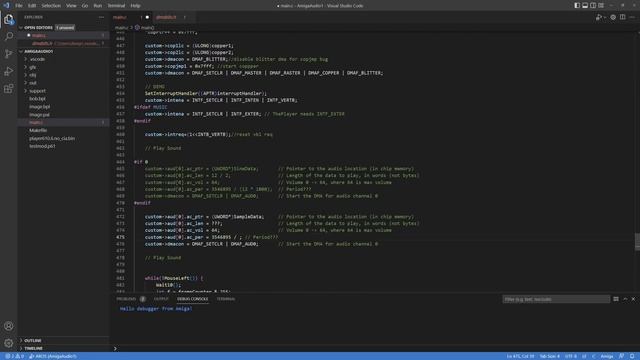Click the Run or Debug icon in editor toolbar
640x360 pixels.
(598, 17)
